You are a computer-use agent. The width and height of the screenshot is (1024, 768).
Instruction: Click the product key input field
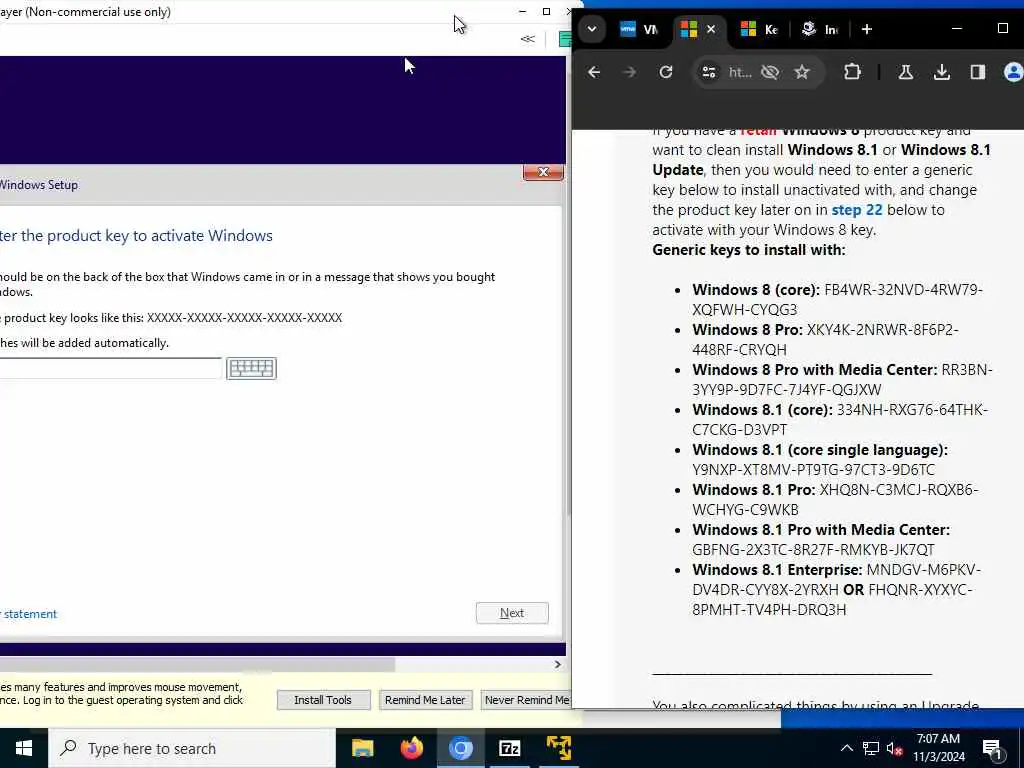(x=111, y=368)
